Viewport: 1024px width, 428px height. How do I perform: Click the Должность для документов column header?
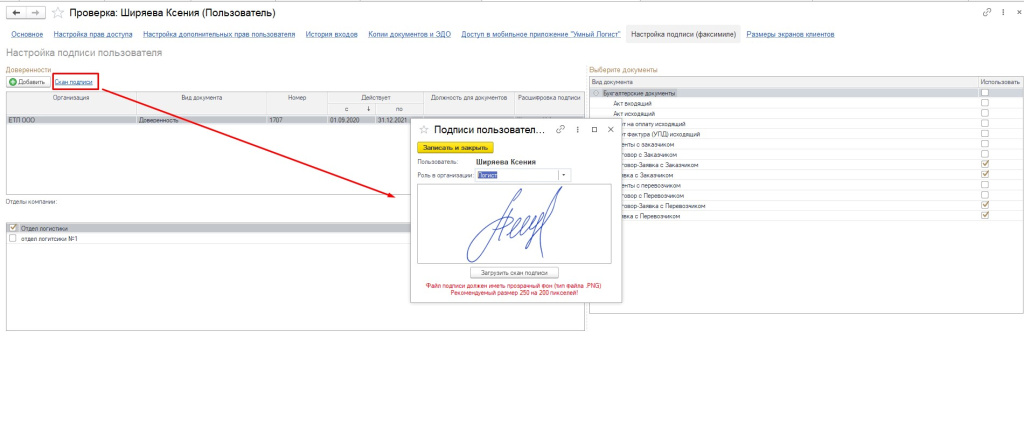(469, 97)
